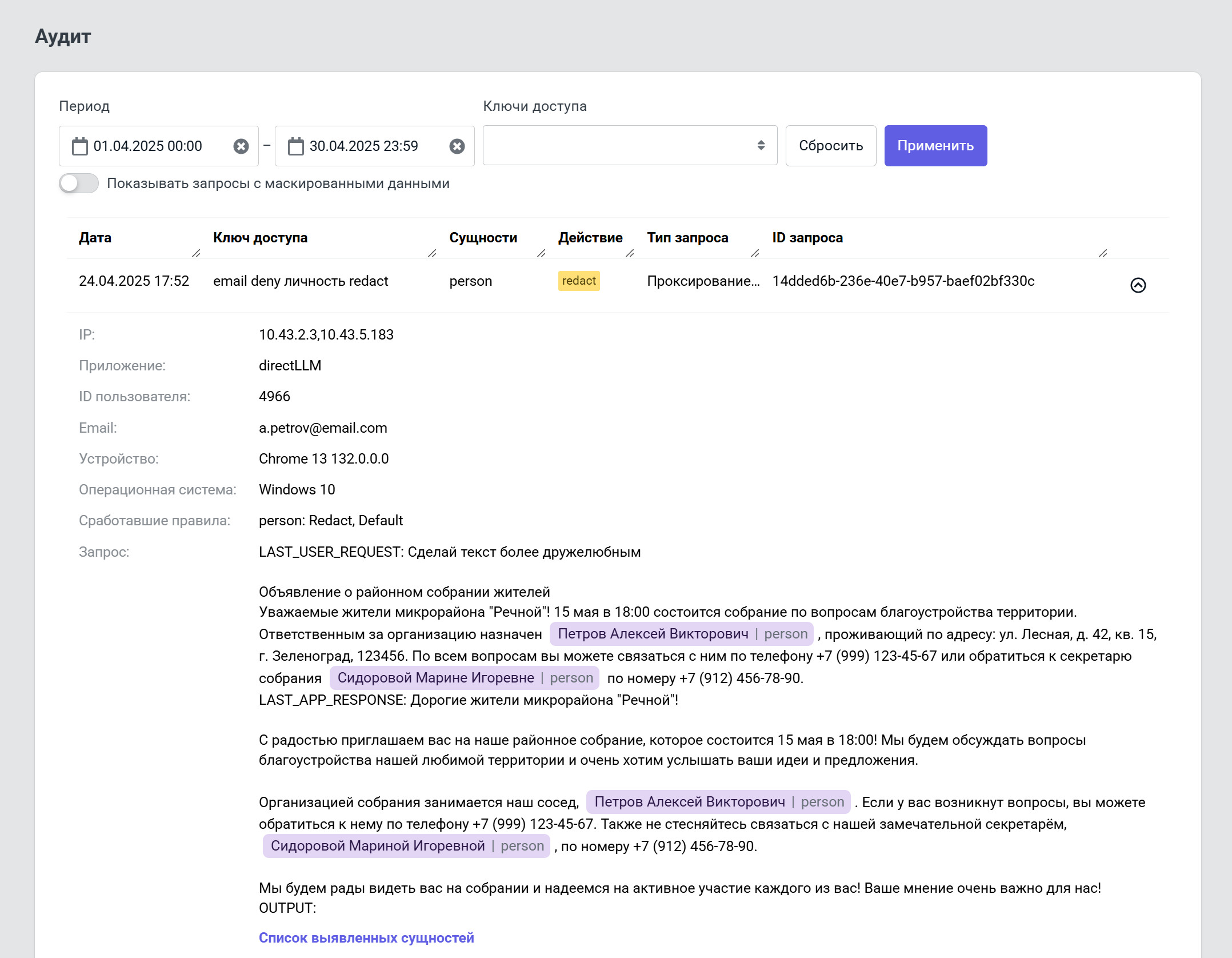Click the start date input 01.04.2025 00:00

(147, 146)
